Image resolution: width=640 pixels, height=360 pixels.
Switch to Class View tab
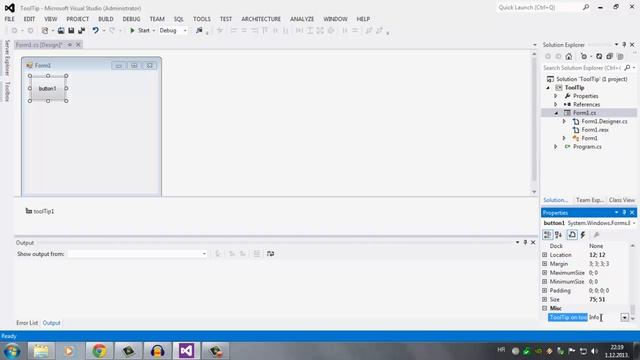pyautogui.click(x=622, y=200)
